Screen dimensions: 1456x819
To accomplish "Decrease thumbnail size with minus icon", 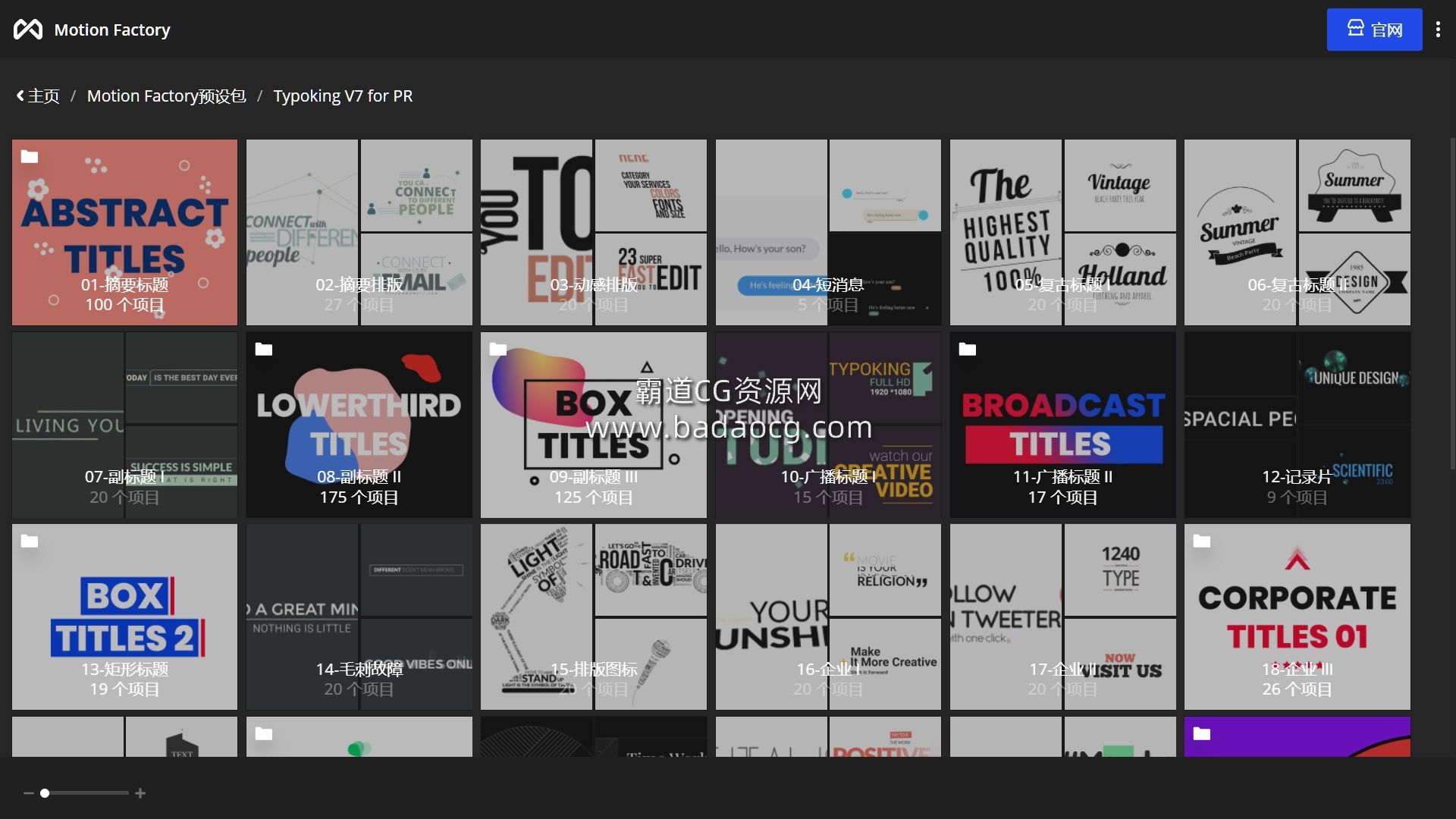I will 29,793.
